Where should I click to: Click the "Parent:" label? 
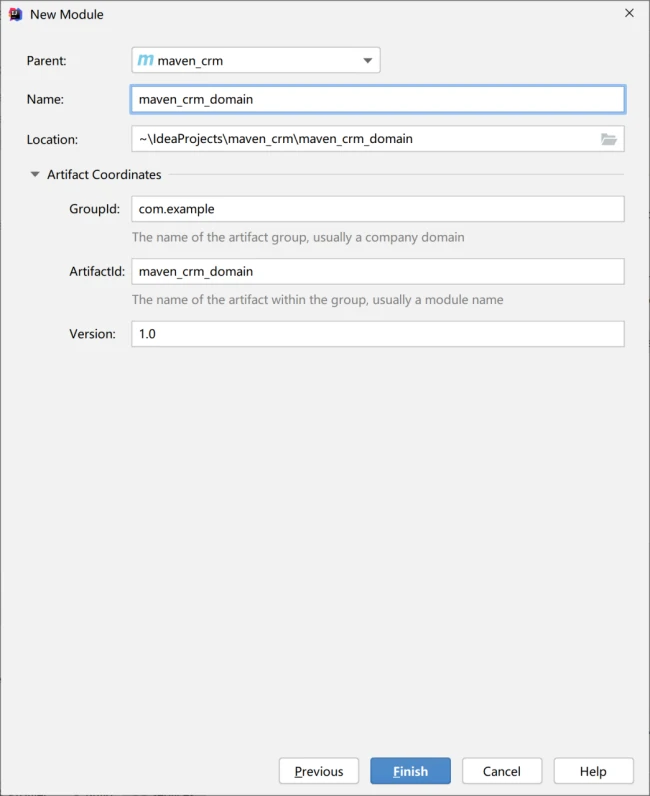point(46,61)
